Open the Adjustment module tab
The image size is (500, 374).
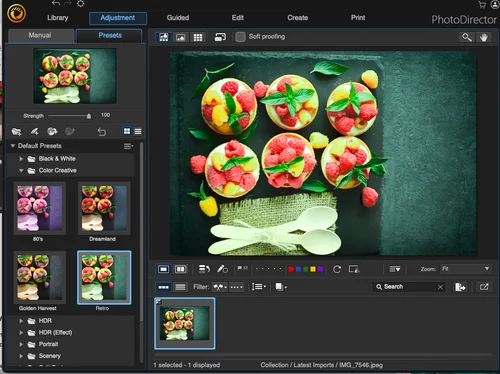(118, 18)
